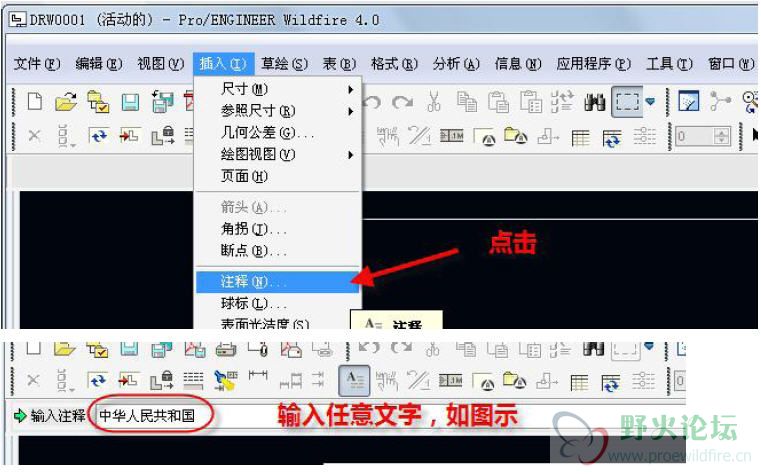761x474 pixels.
Task: Click the scissors Cut icon in top screenshot
Action: [434, 101]
